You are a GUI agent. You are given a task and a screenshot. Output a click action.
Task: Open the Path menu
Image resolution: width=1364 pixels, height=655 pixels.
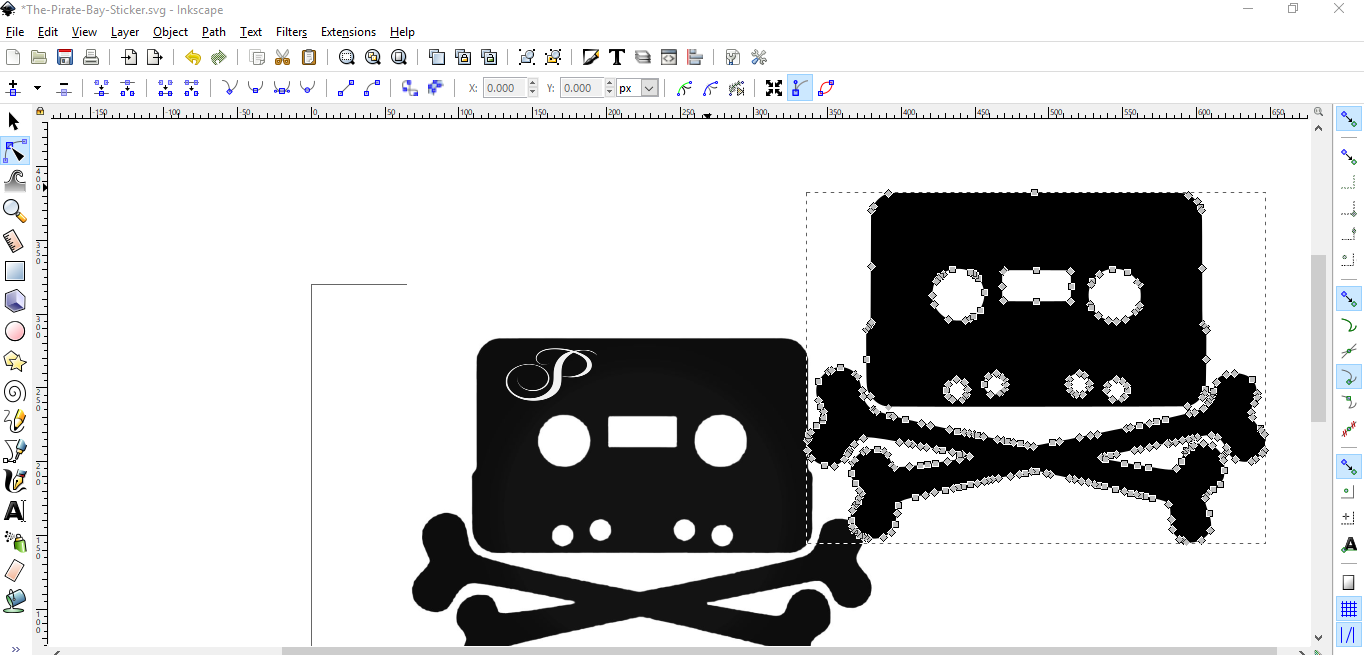click(214, 32)
